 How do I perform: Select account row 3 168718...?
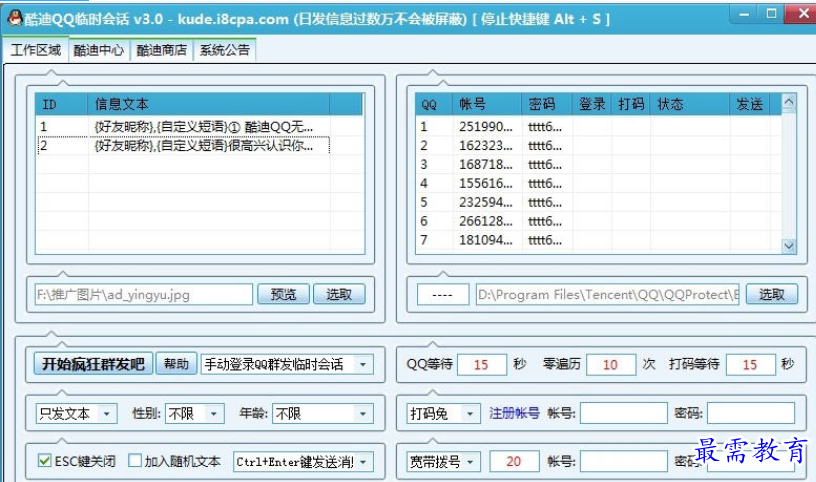598,164
